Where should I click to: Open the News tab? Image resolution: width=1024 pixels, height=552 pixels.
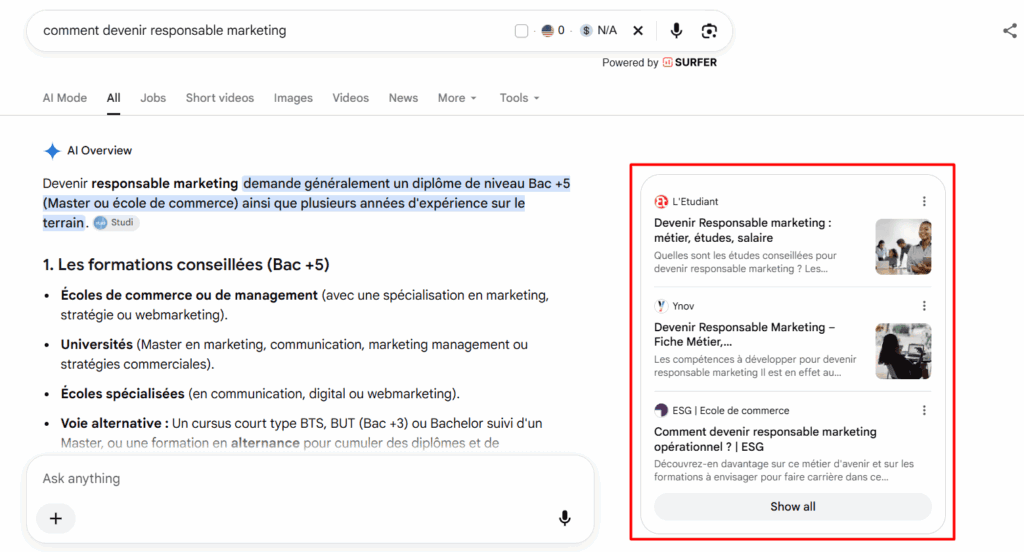pyautogui.click(x=403, y=98)
